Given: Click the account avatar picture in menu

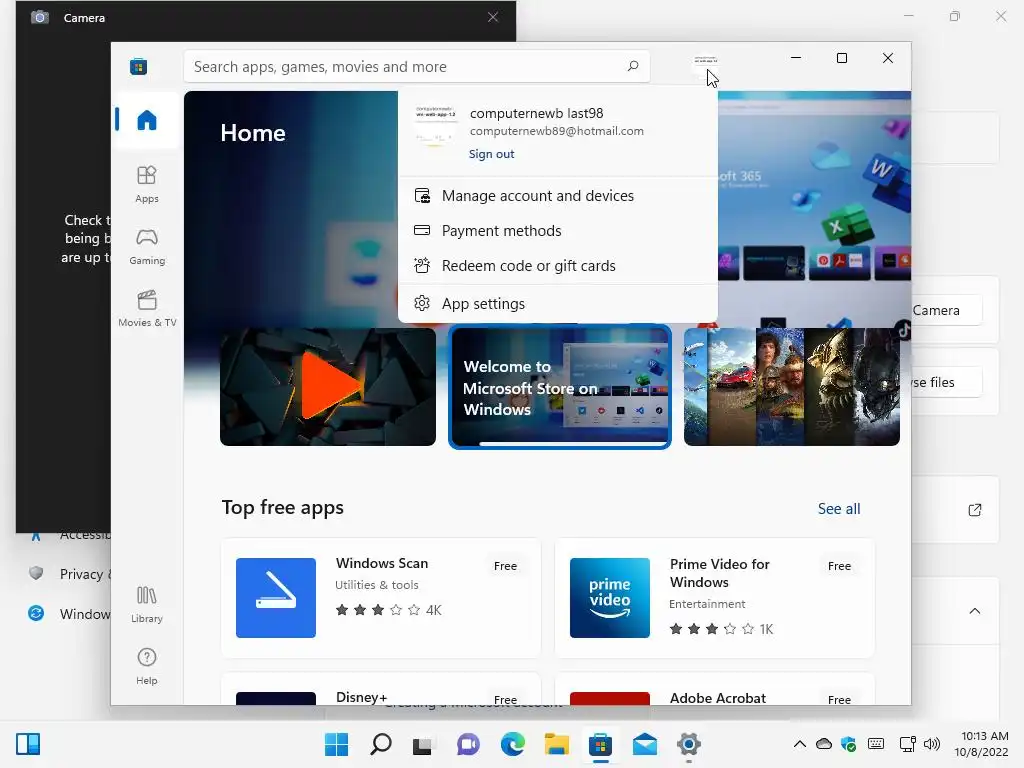Looking at the screenshot, I should 435,125.
